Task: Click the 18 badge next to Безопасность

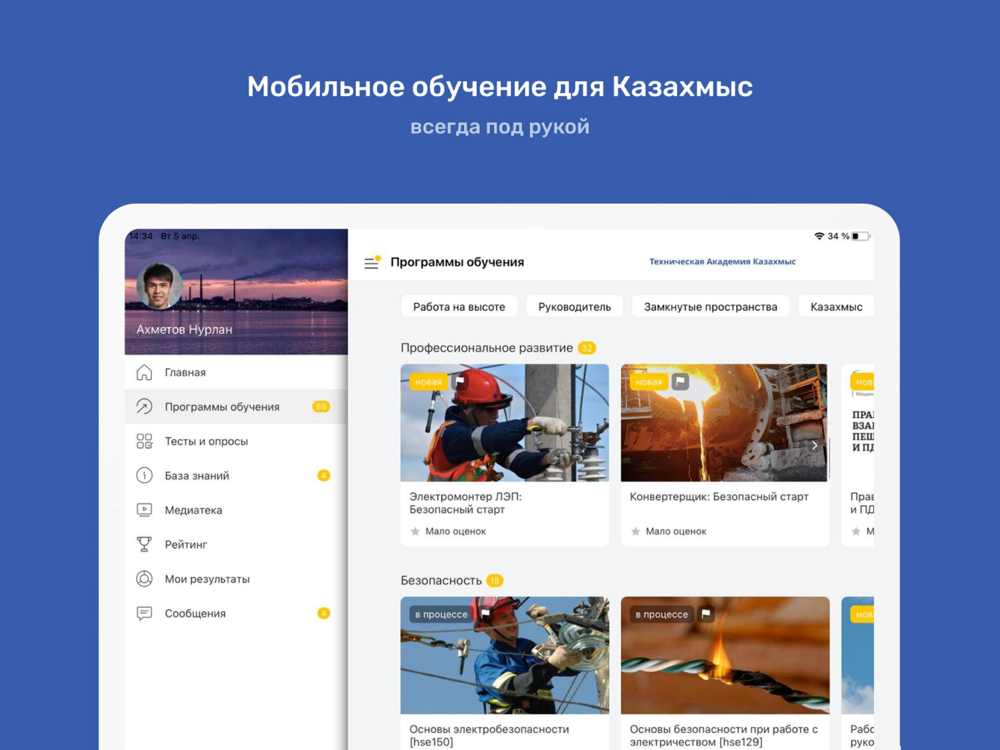Action: (x=495, y=580)
